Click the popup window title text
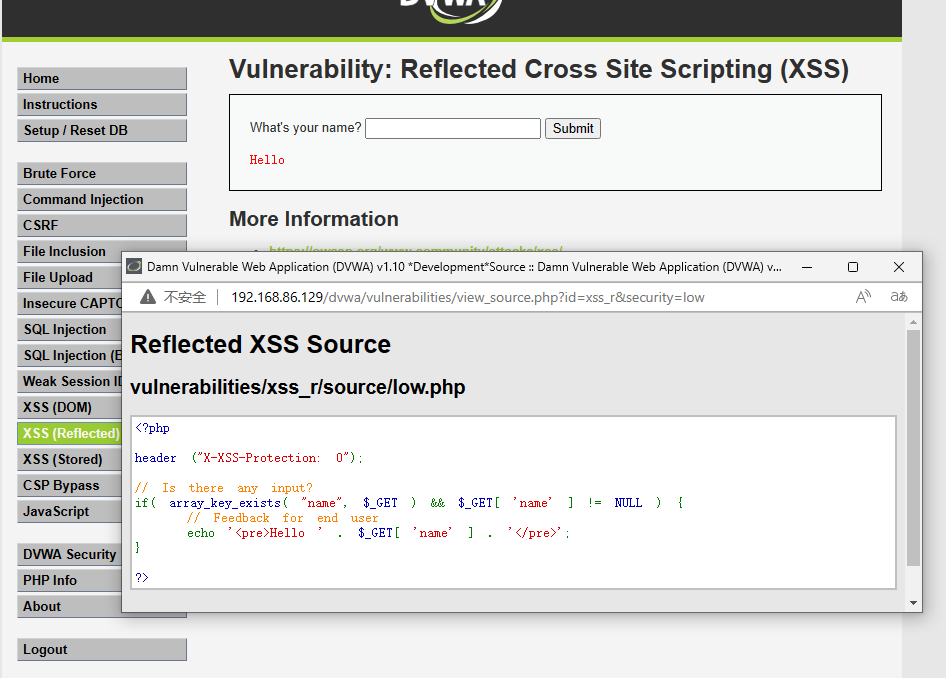This screenshot has width=946, height=678. (x=464, y=267)
